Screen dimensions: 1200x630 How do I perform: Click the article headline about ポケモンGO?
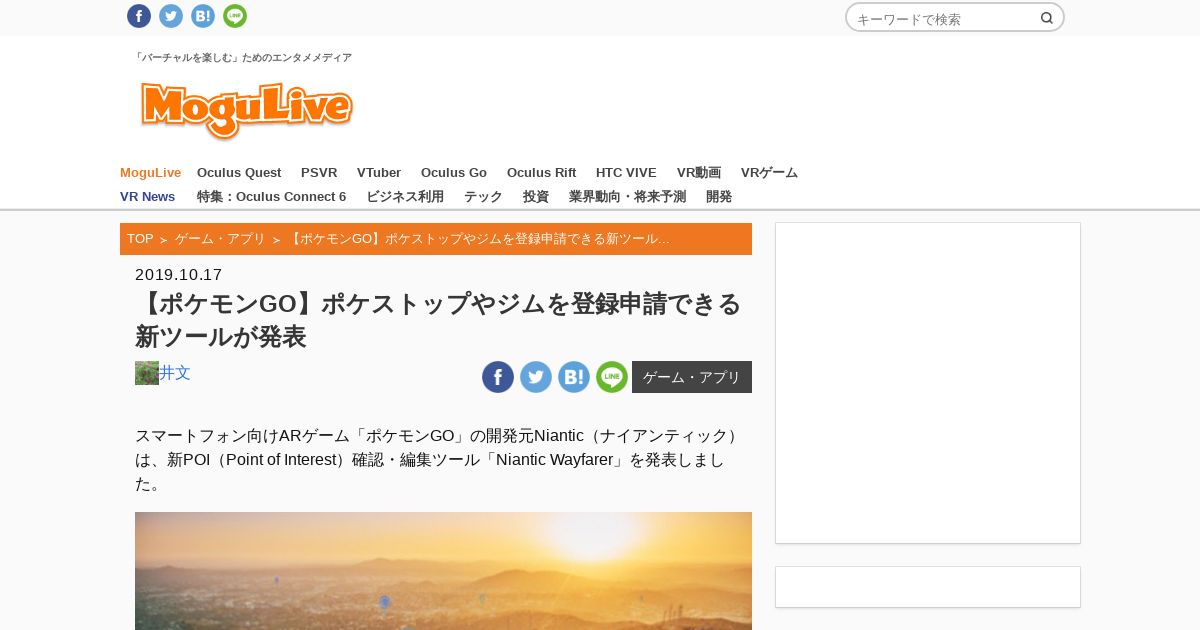[x=438, y=320]
